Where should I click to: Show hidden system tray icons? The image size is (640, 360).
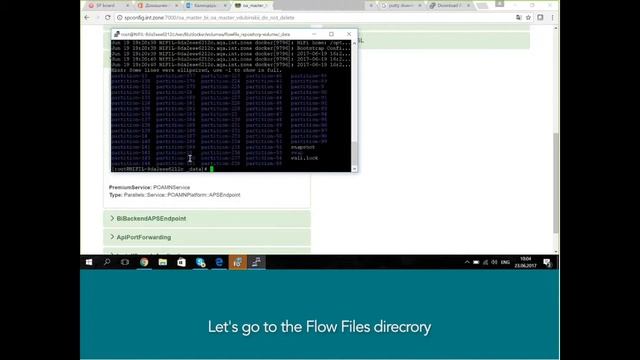click(x=467, y=262)
